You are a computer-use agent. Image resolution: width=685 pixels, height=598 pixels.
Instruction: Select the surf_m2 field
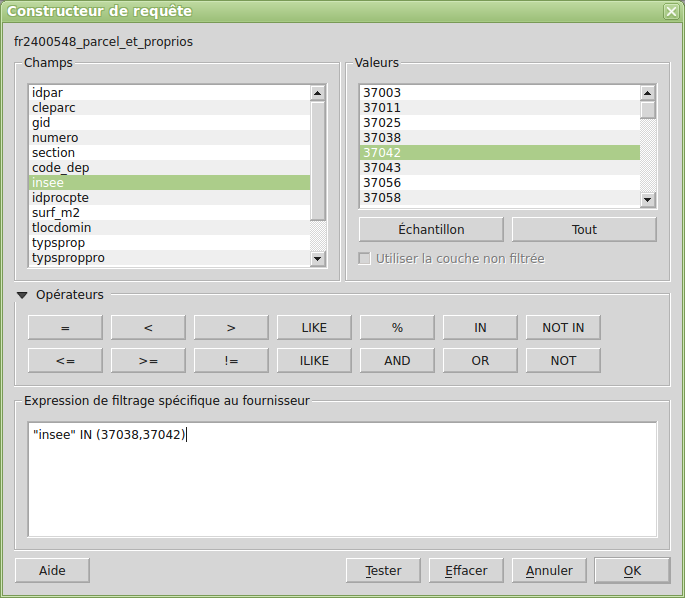[170, 213]
